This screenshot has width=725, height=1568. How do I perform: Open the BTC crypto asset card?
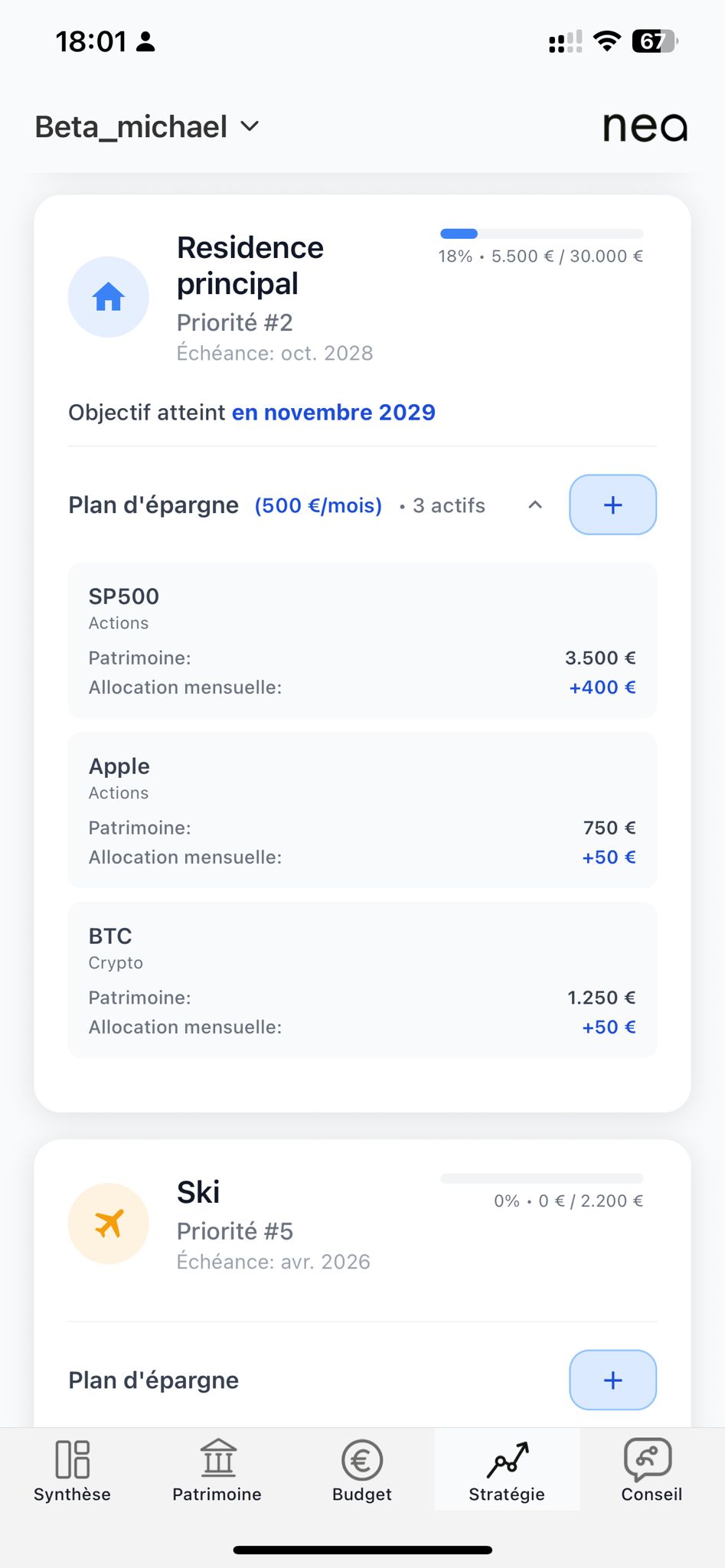362,980
